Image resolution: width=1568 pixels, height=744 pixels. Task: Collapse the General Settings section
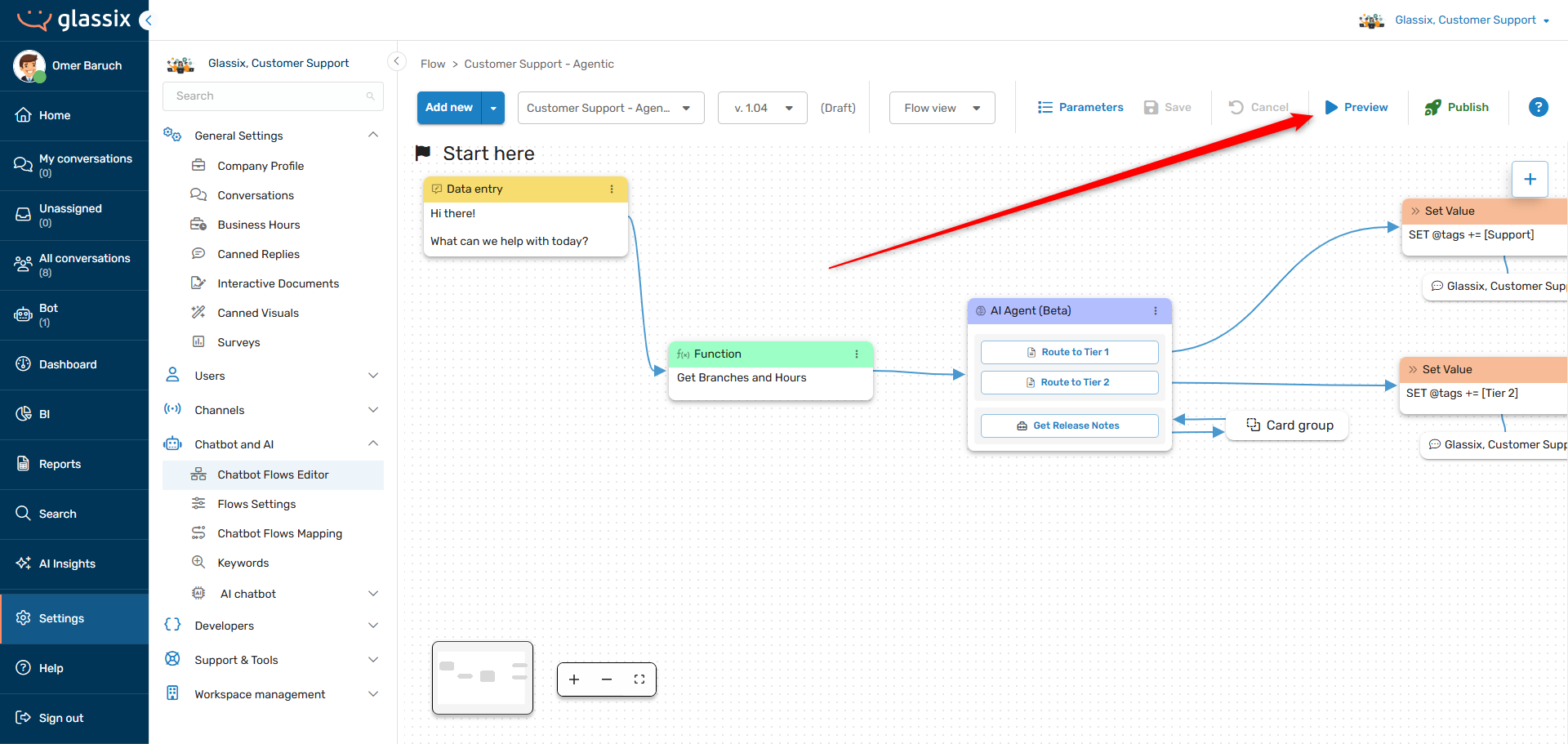click(x=373, y=135)
